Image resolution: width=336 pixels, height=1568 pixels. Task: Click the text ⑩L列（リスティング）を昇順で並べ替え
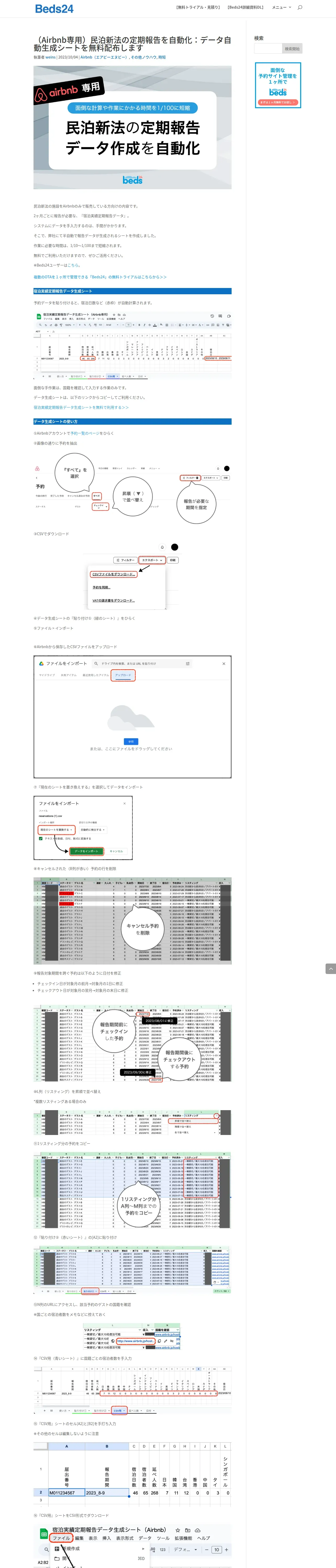pos(67,1091)
